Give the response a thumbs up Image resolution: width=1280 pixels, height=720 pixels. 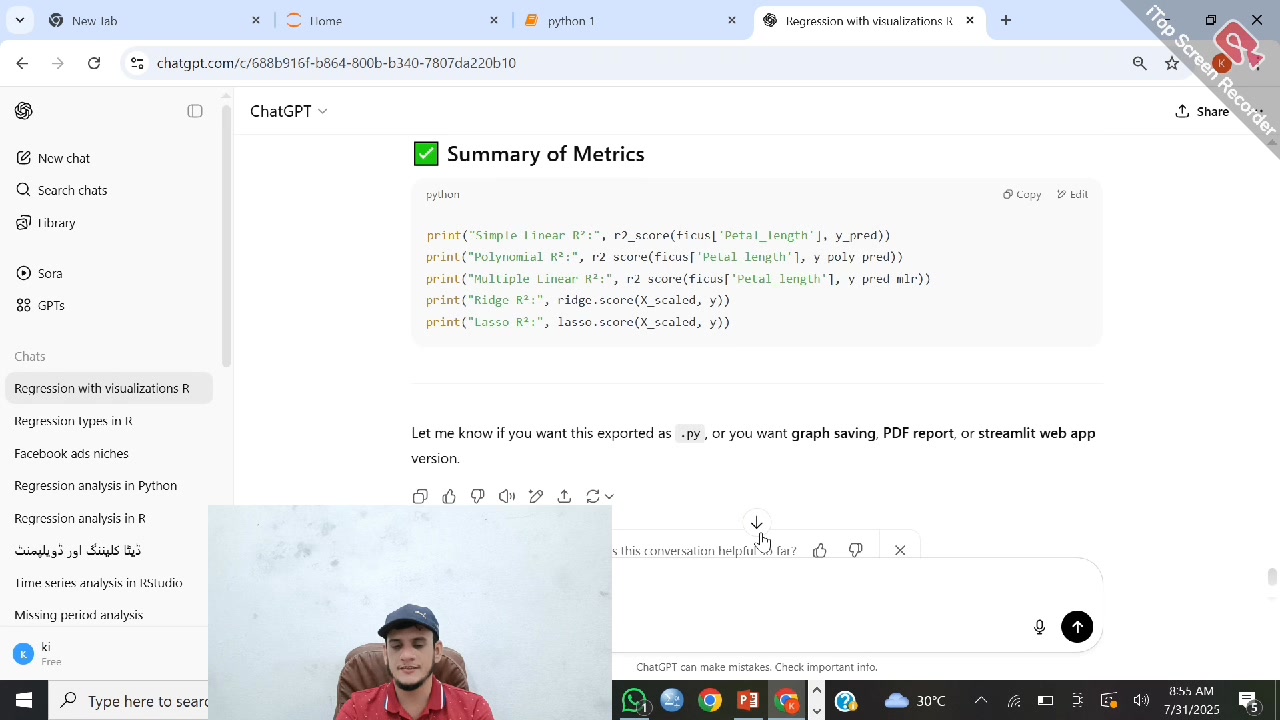click(x=449, y=496)
